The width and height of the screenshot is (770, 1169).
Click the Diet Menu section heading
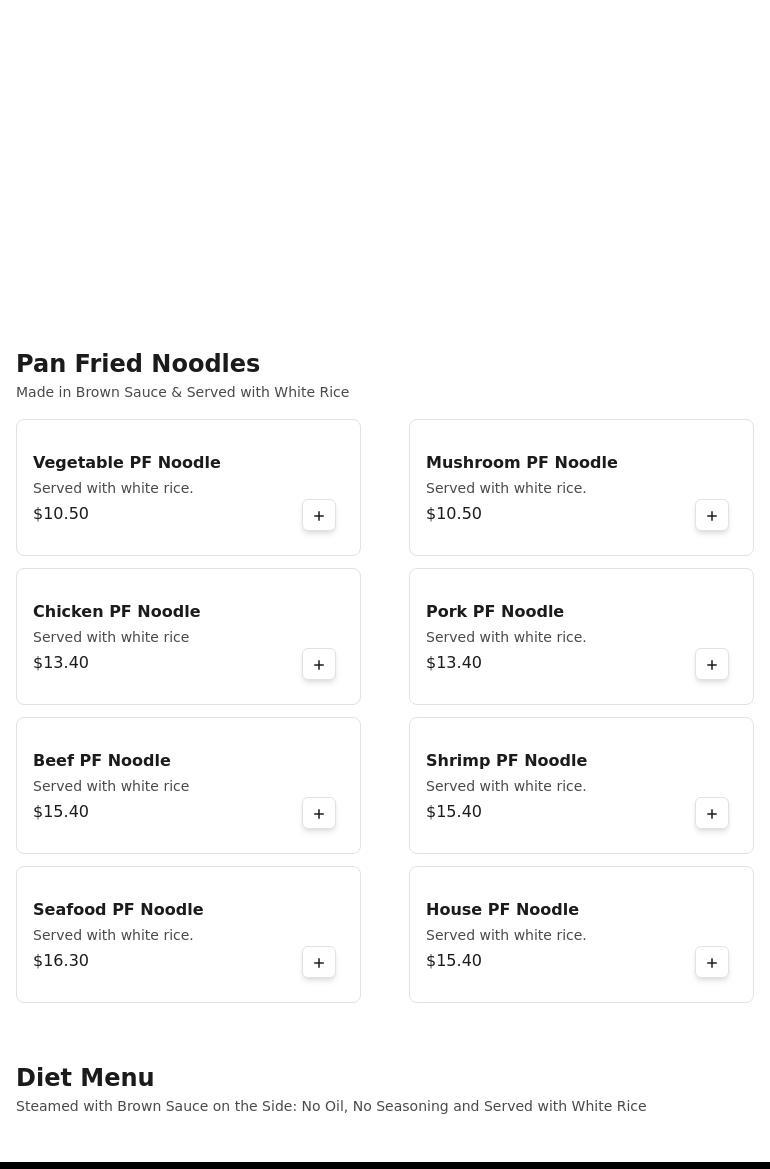(85, 1078)
